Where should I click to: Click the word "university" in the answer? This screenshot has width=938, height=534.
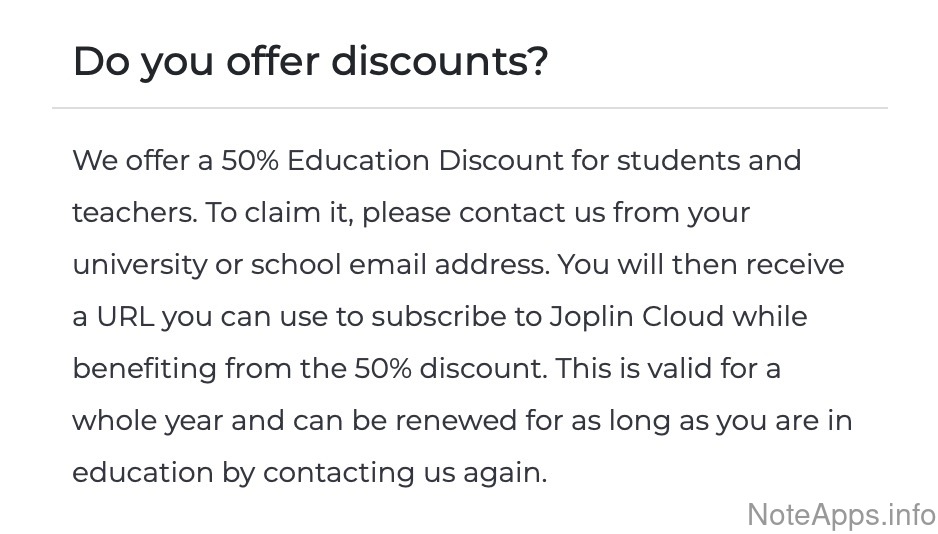click(137, 264)
